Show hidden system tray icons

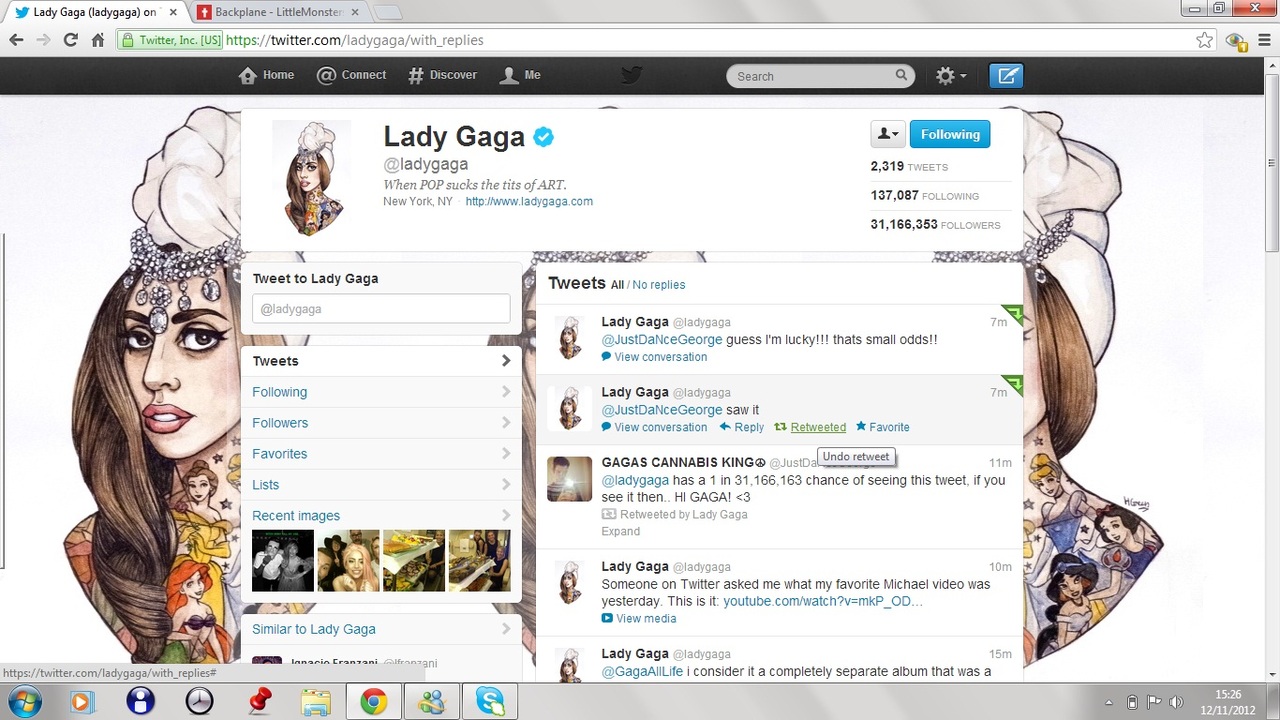tap(1108, 702)
